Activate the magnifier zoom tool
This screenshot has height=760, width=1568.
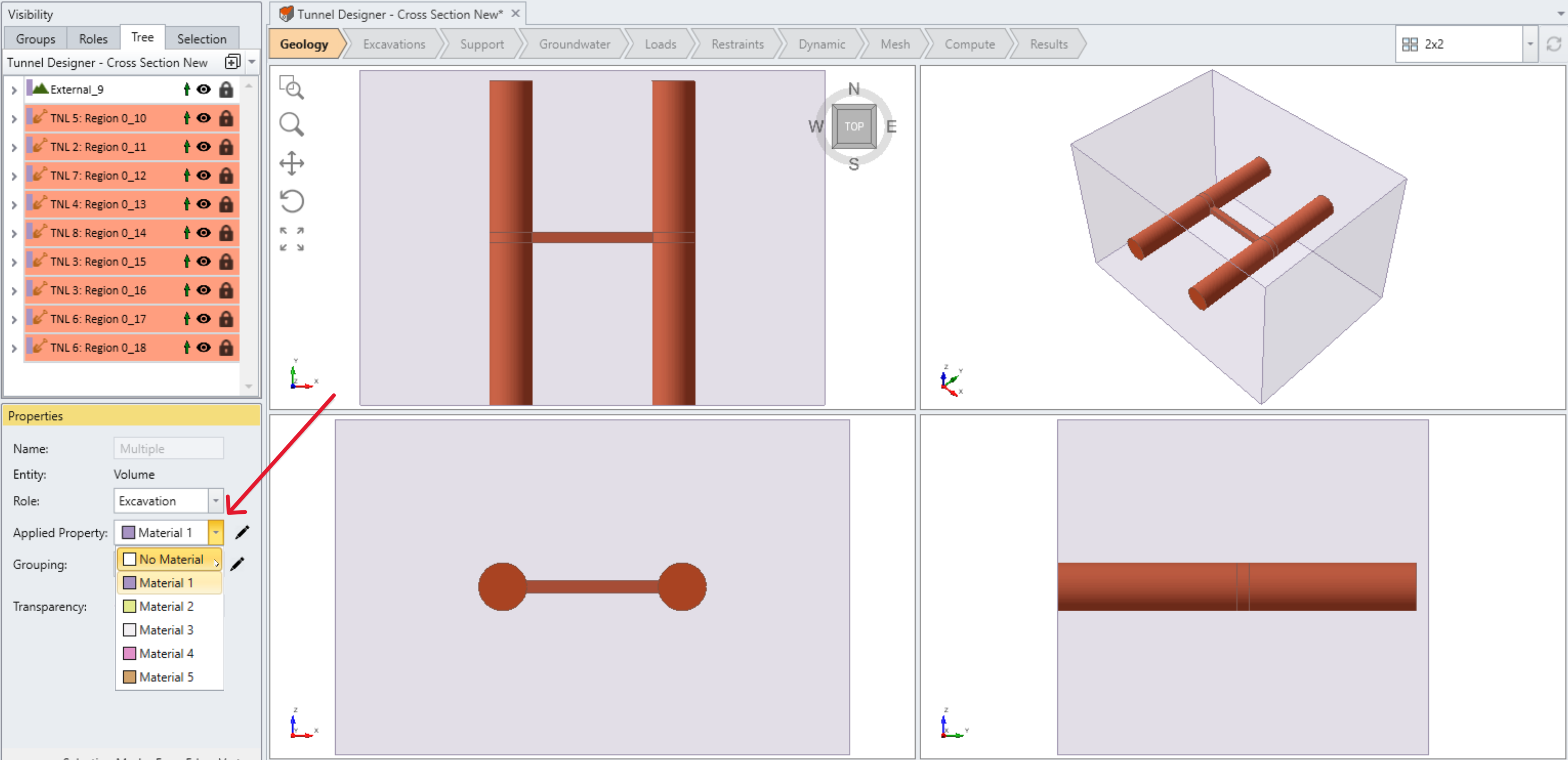pyautogui.click(x=291, y=125)
